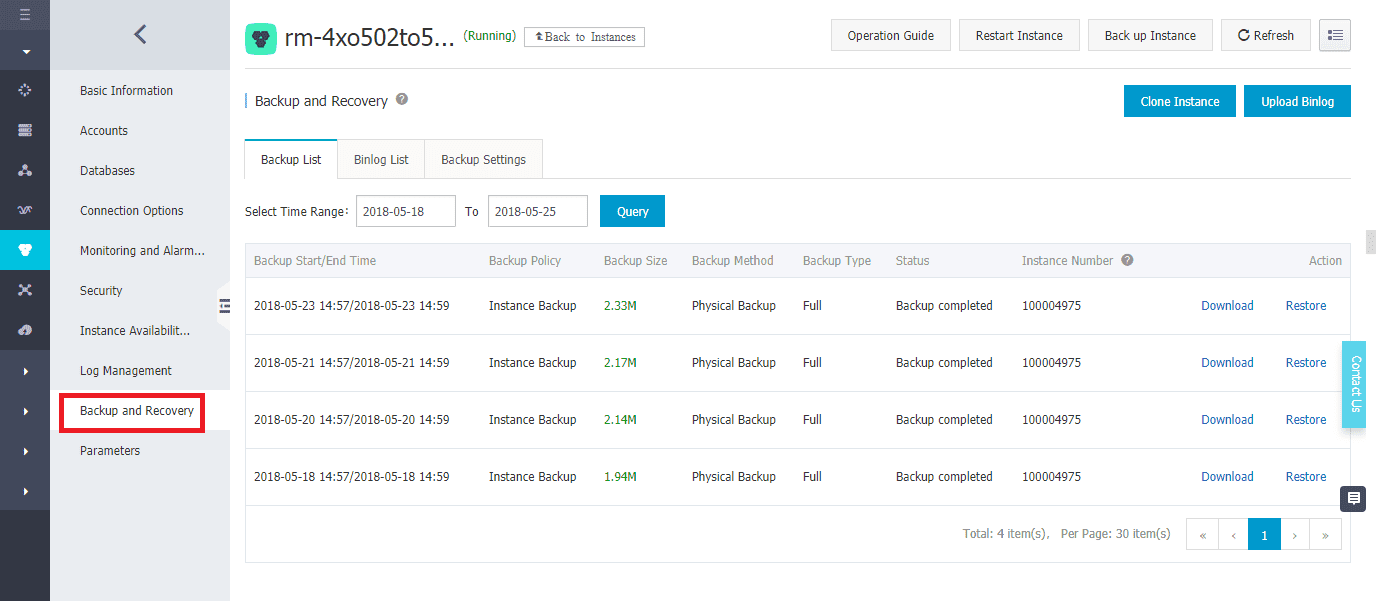Click the start date field showing 2018-05-18
Image resolution: width=1376 pixels, height=601 pixels.
pyautogui.click(x=405, y=212)
